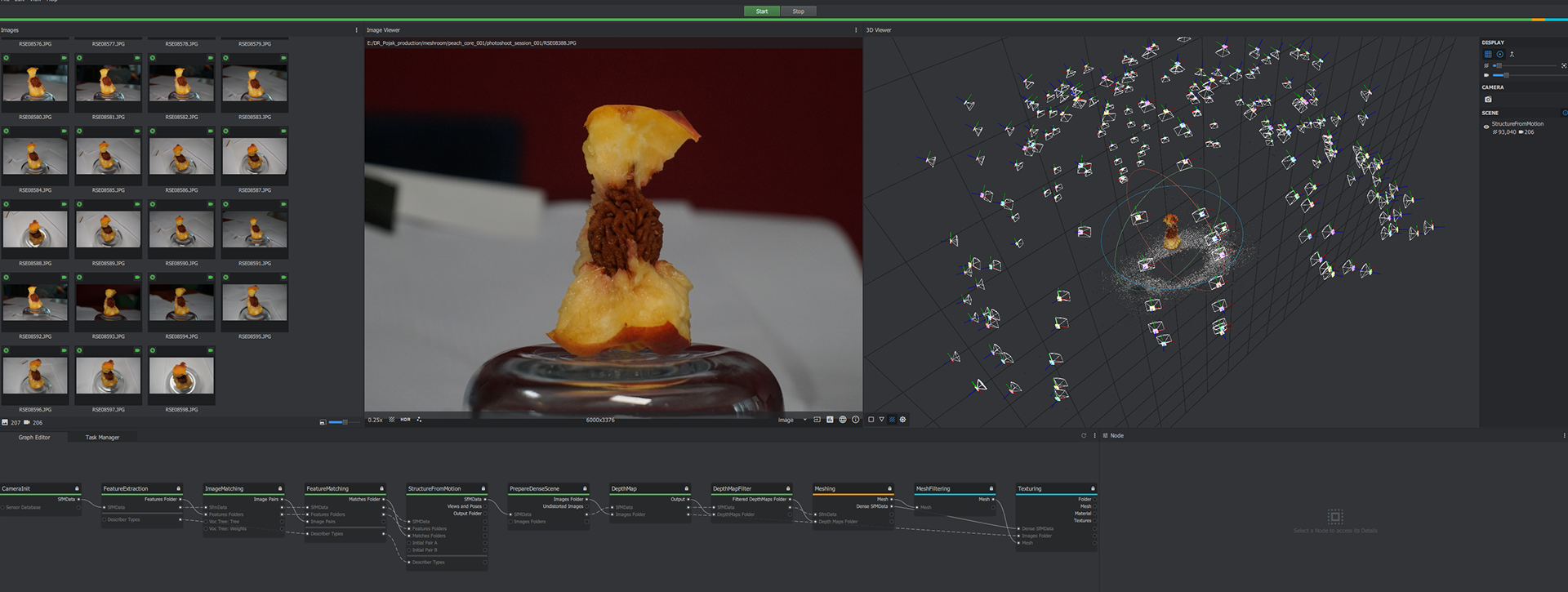Viewport: 1568px width, 592px height.
Task: Show image metadata info icon
Action: point(855,420)
